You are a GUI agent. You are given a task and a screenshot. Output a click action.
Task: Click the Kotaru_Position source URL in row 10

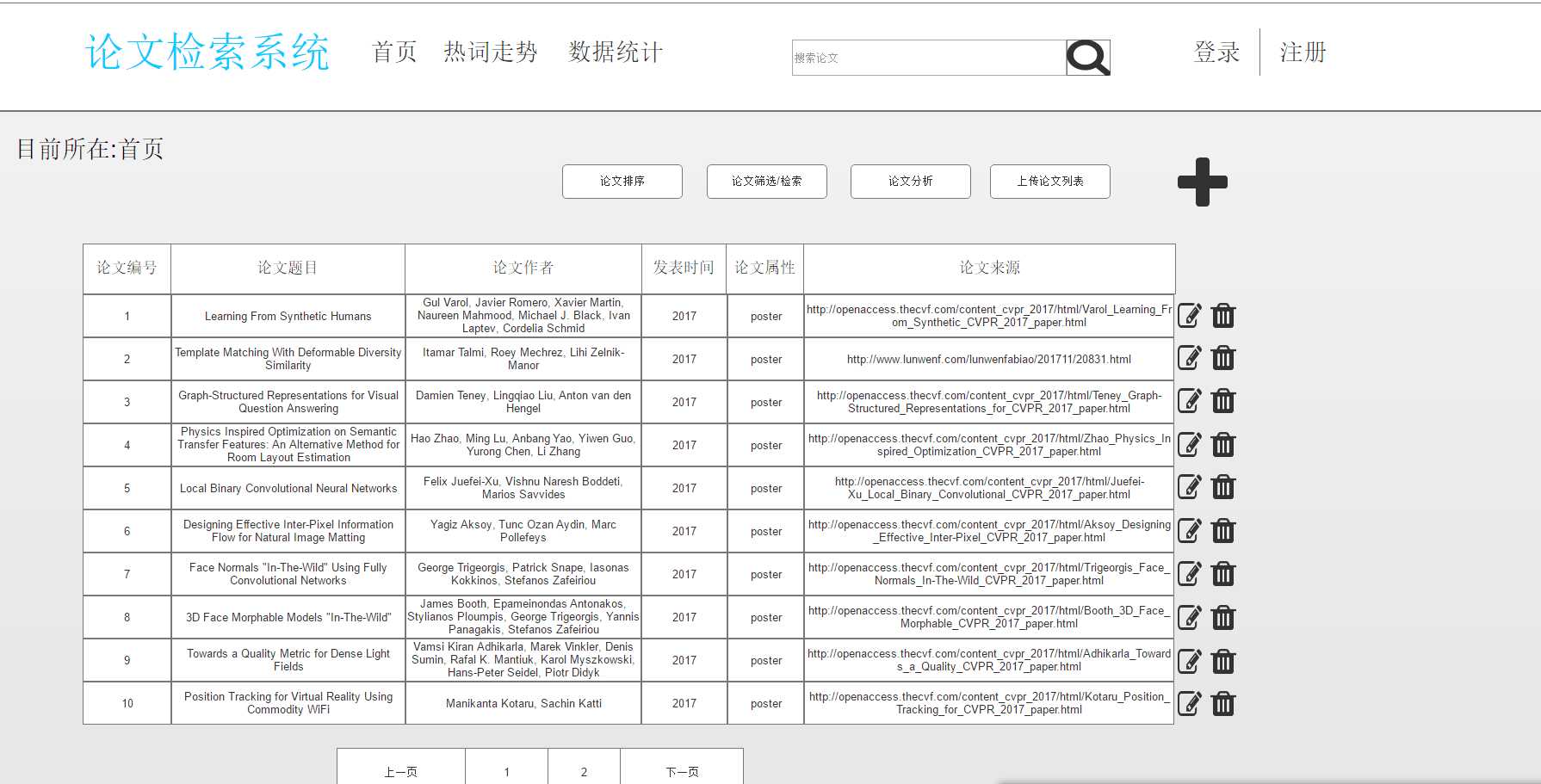pyautogui.click(x=989, y=703)
